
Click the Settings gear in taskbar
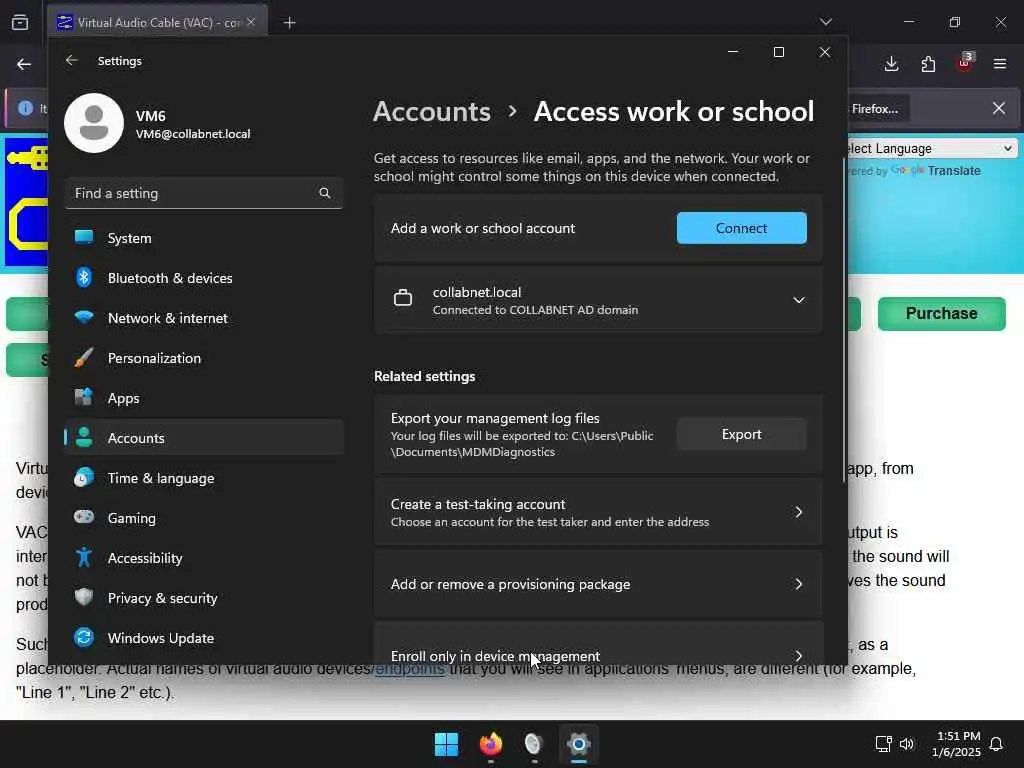[x=579, y=744]
